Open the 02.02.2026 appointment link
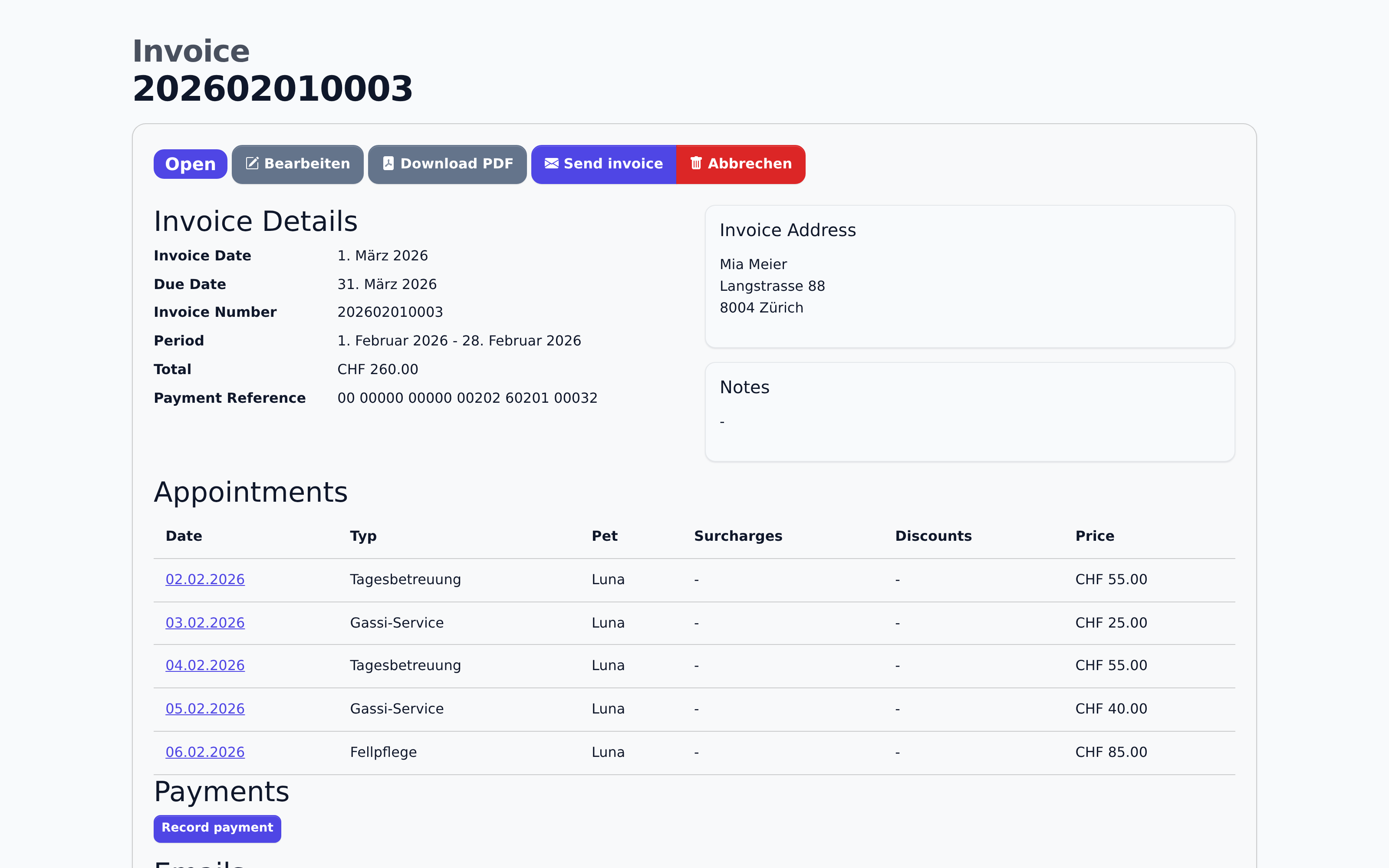The image size is (1389, 868). tap(205, 580)
